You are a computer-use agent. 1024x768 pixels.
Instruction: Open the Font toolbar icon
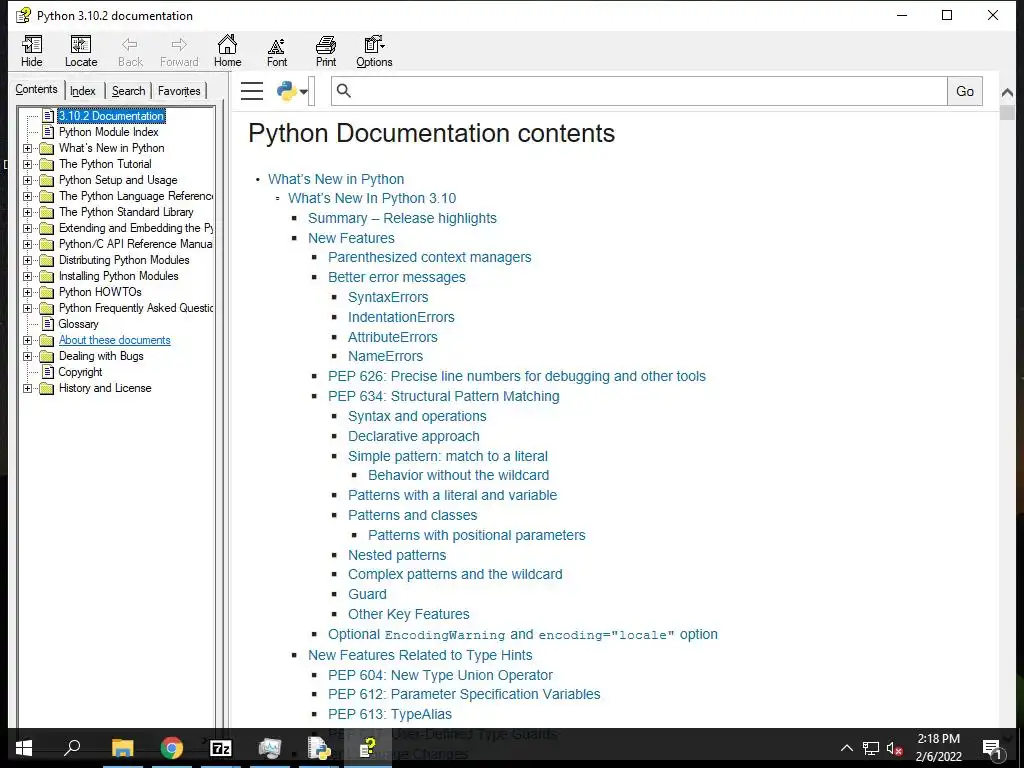(277, 51)
